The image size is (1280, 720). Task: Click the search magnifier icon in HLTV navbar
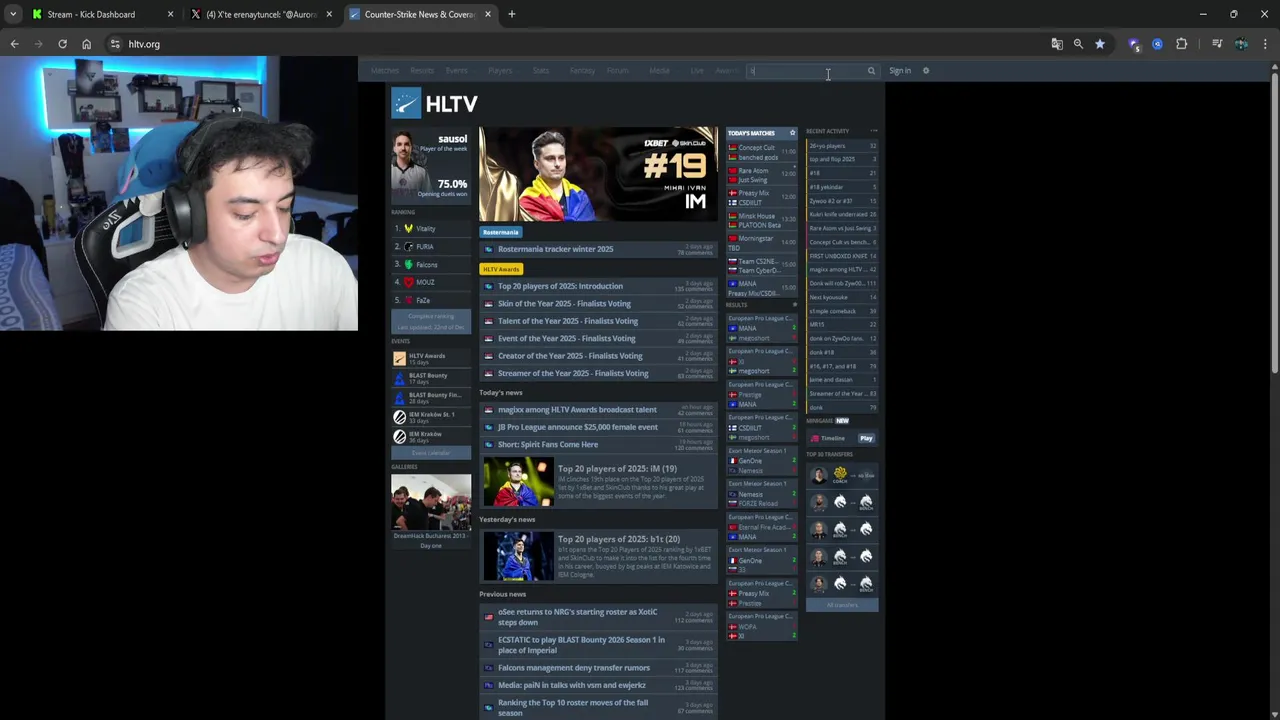pos(871,71)
